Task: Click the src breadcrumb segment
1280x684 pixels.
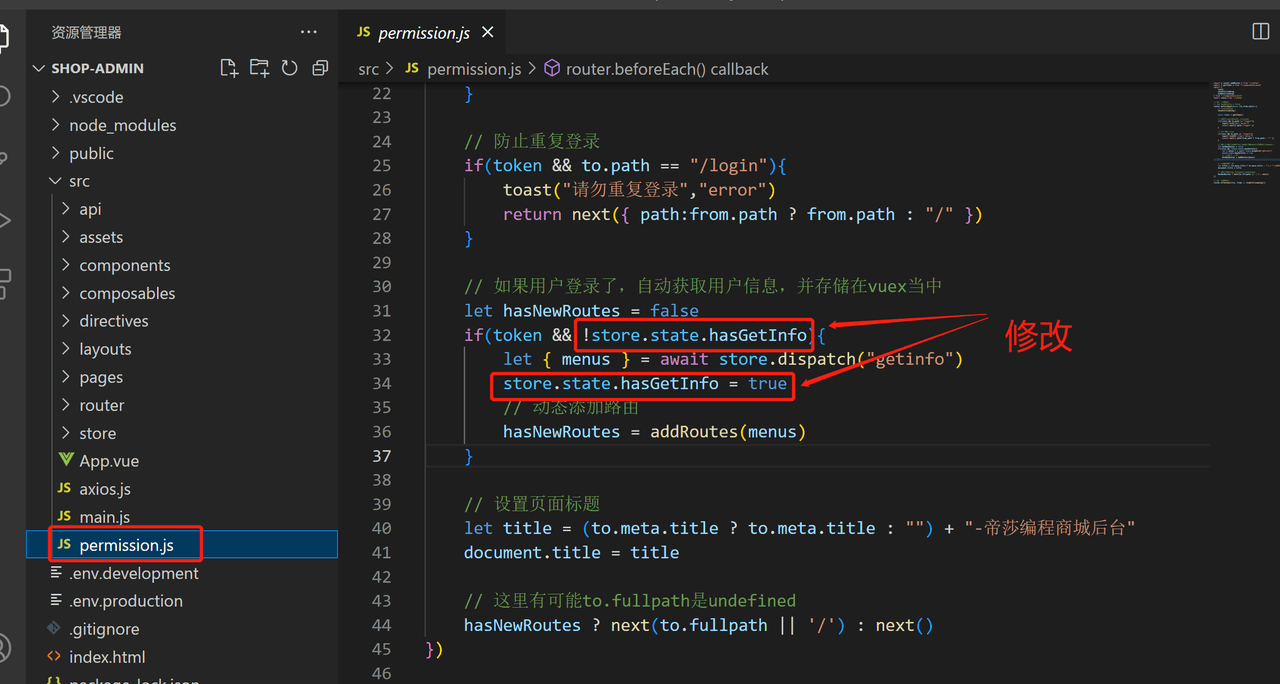Action: pyautogui.click(x=368, y=69)
